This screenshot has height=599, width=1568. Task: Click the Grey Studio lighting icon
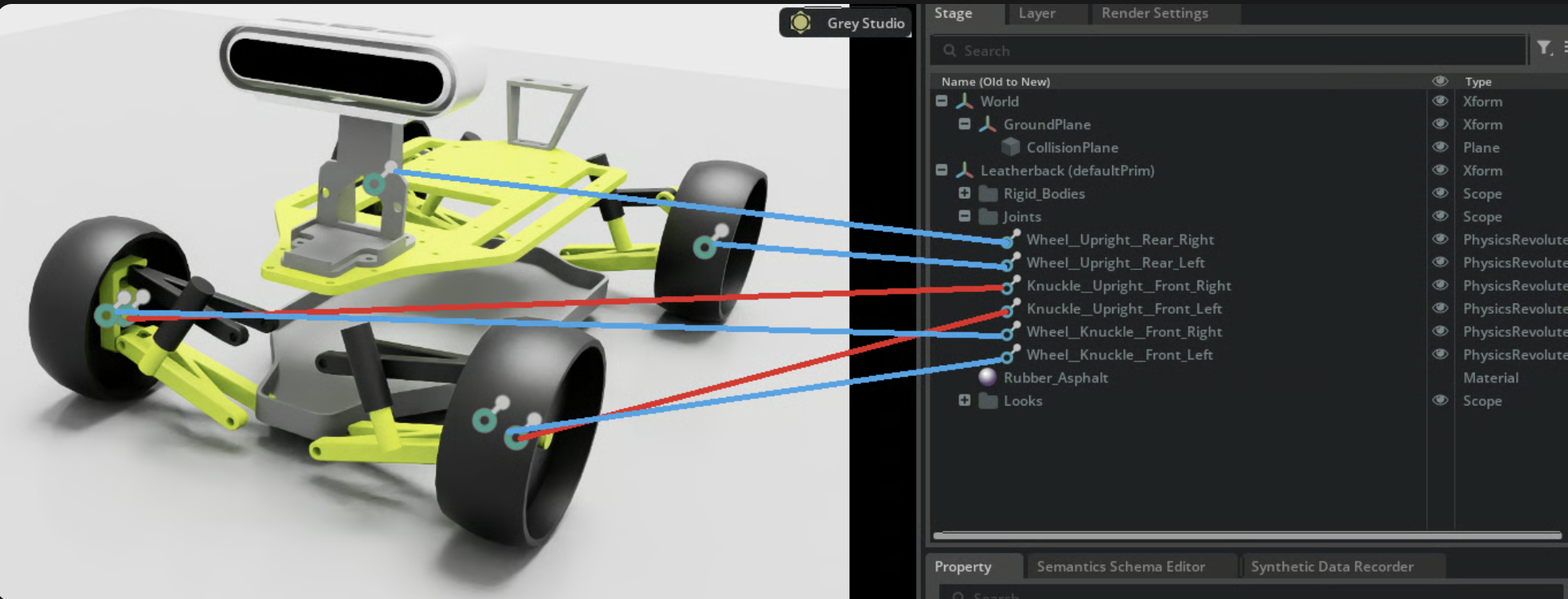coord(801,22)
